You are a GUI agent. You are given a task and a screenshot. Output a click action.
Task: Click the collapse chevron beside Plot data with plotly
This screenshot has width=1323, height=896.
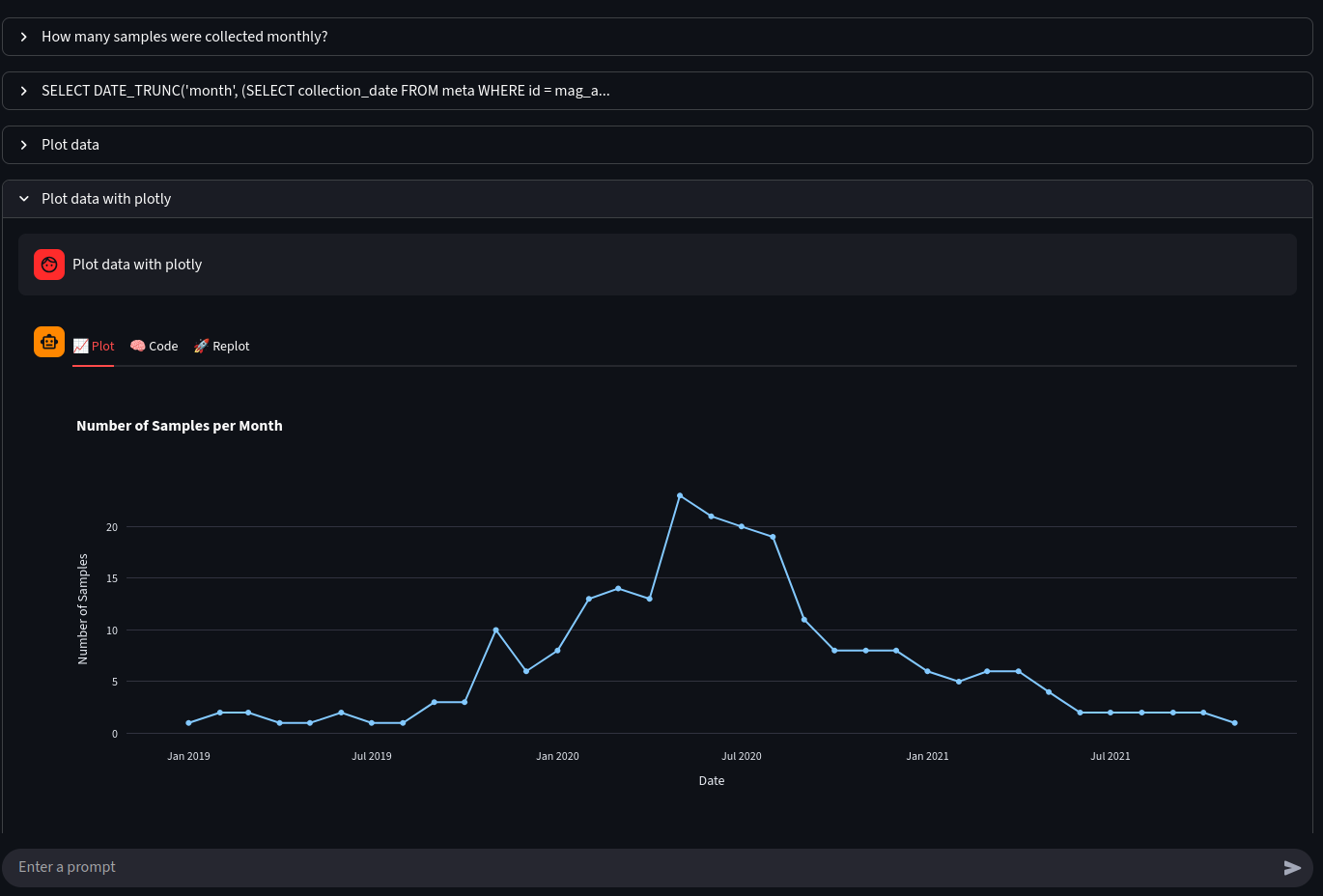pyautogui.click(x=23, y=198)
